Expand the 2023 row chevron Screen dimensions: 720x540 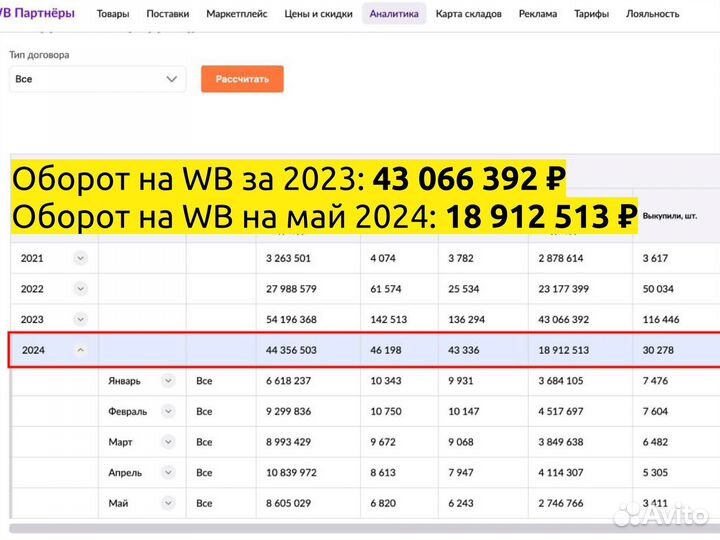[x=81, y=319]
